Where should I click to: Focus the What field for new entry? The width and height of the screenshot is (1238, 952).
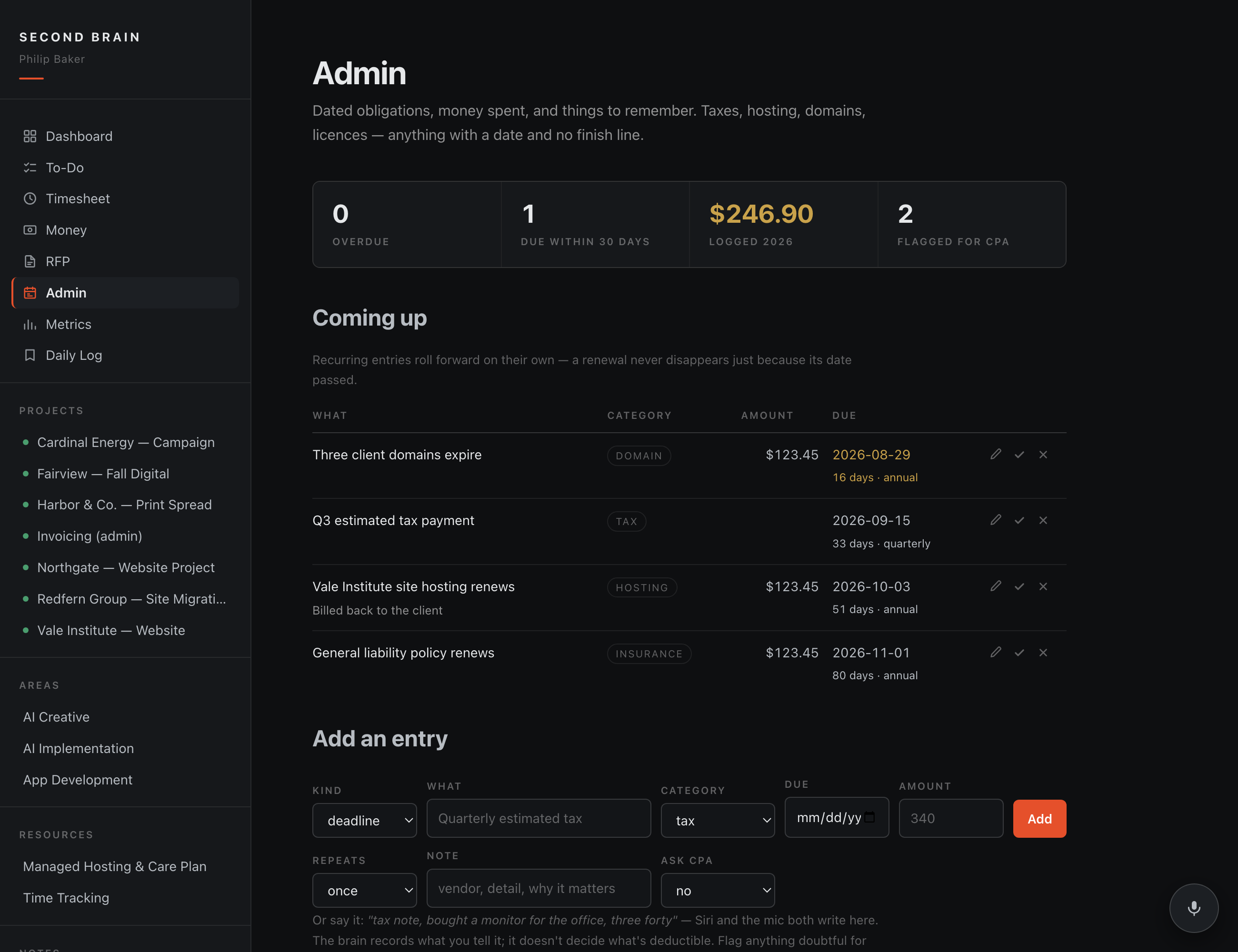539,819
